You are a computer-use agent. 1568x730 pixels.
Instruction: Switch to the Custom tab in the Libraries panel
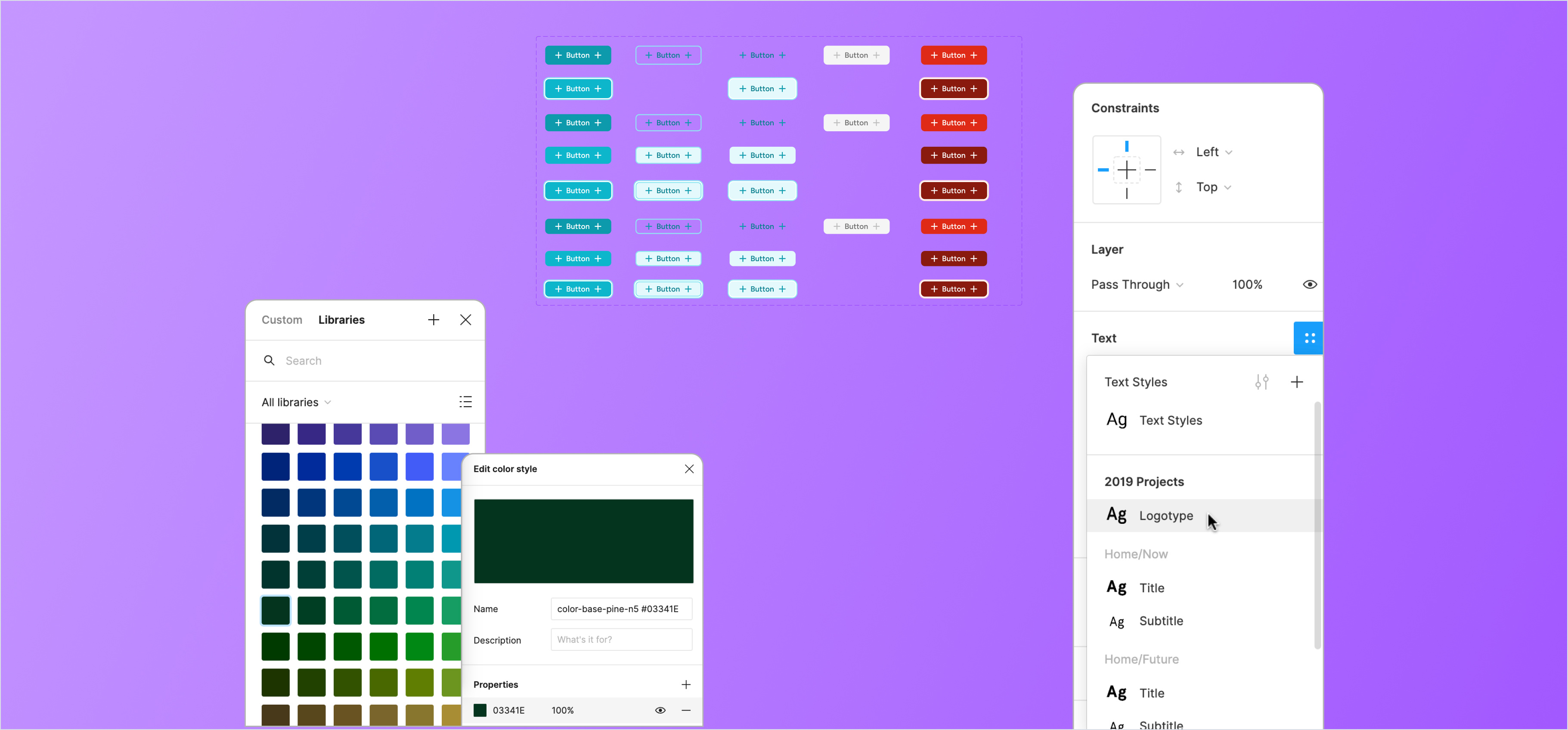pyautogui.click(x=281, y=319)
